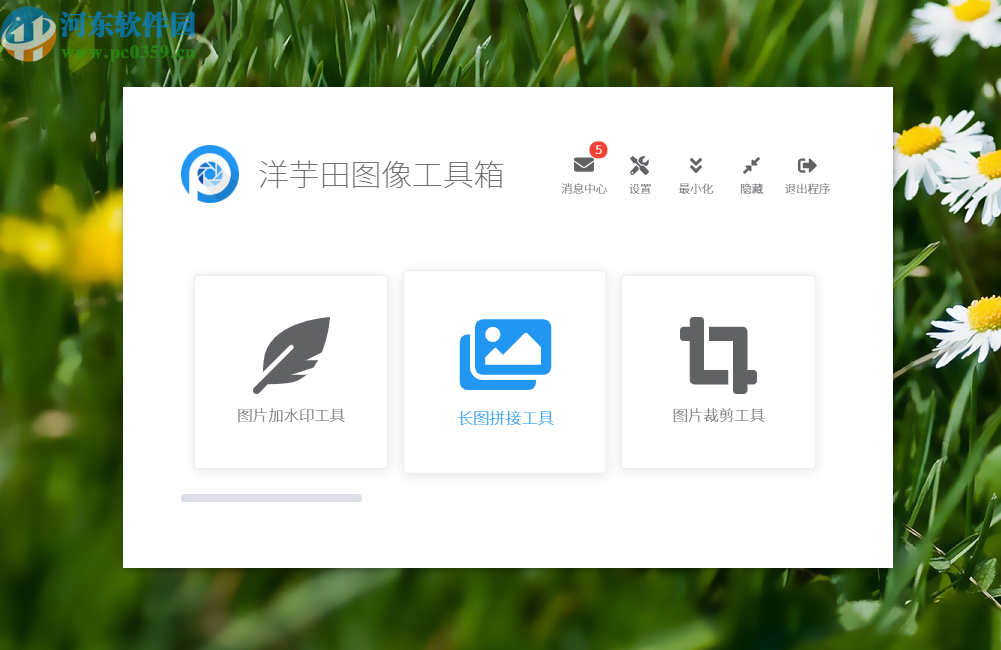Click the 洋芋田 blue camera logo

pos(210,174)
